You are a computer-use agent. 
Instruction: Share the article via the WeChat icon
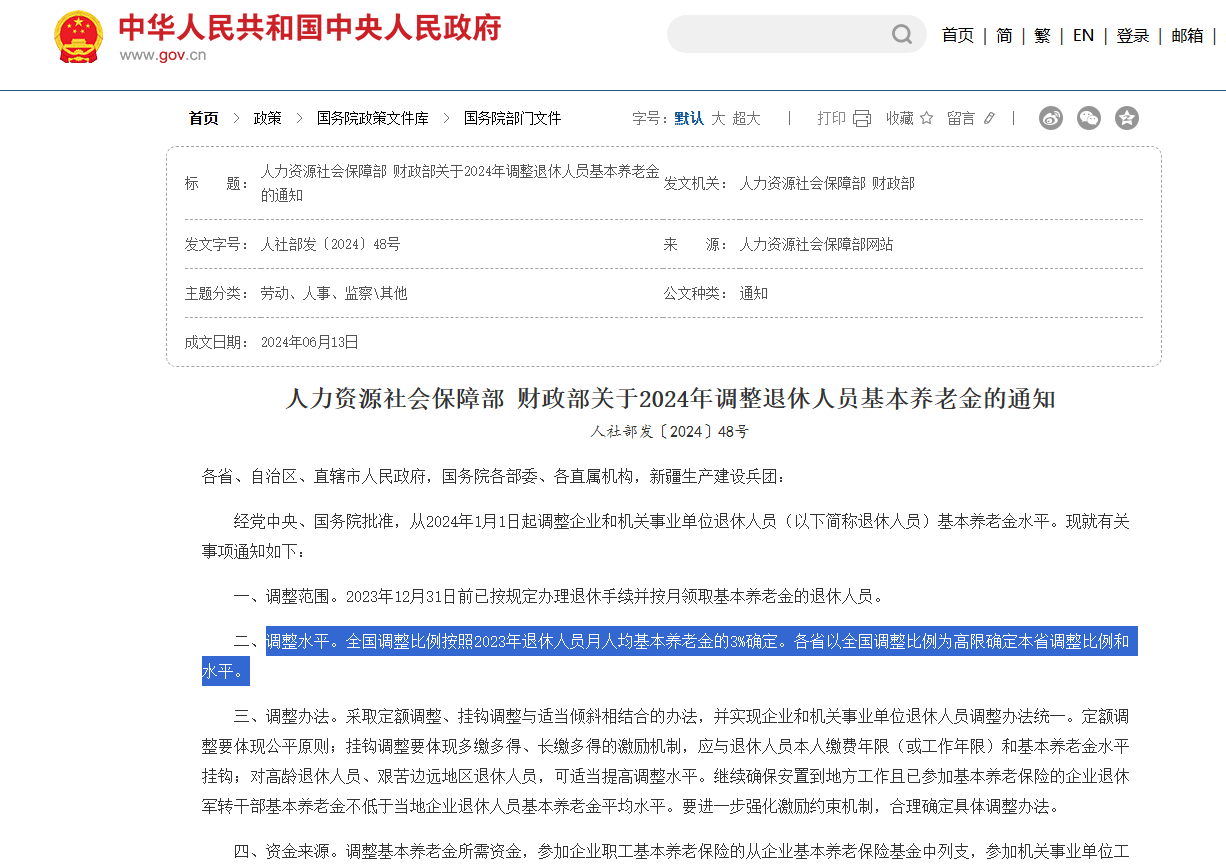point(1088,117)
